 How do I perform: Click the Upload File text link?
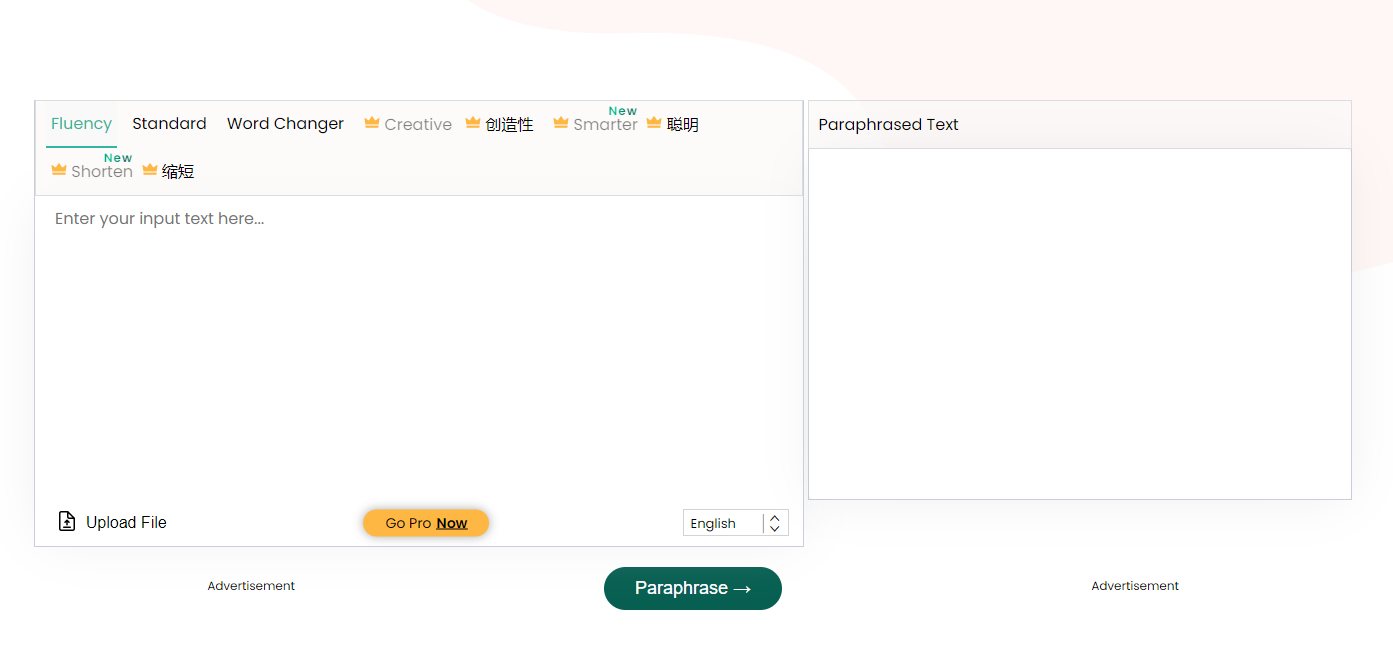pos(126,522)
